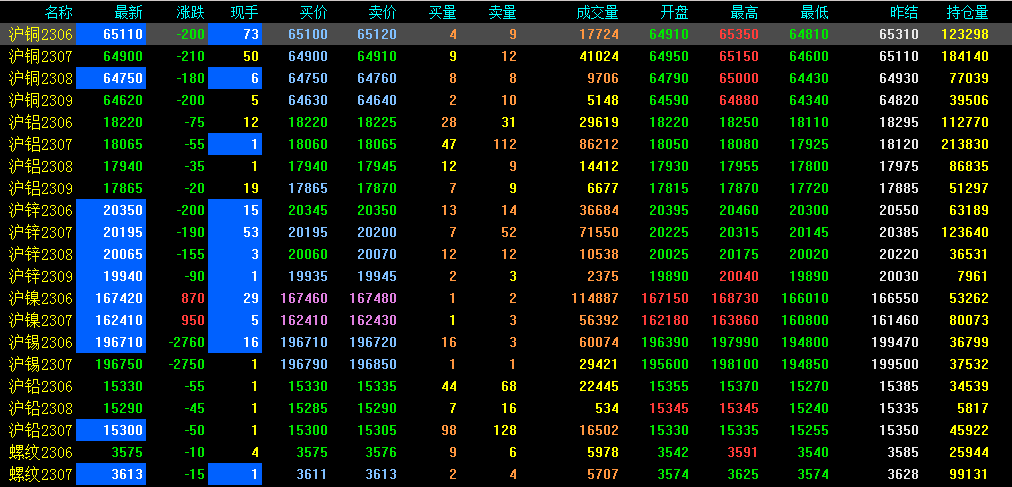
Task: Select the 沪铜2306 contract row
Action: point(506,34)
